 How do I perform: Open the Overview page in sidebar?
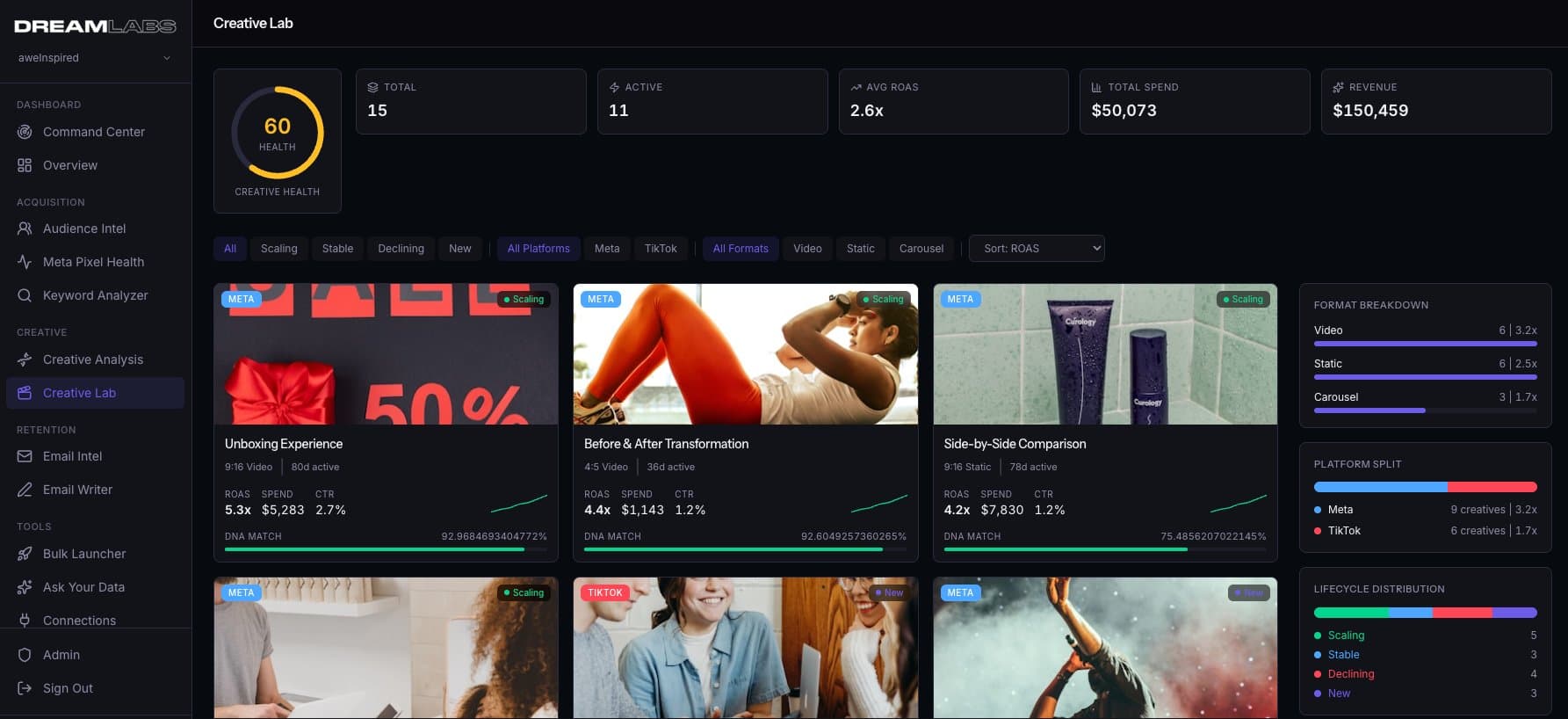point(70,165)
